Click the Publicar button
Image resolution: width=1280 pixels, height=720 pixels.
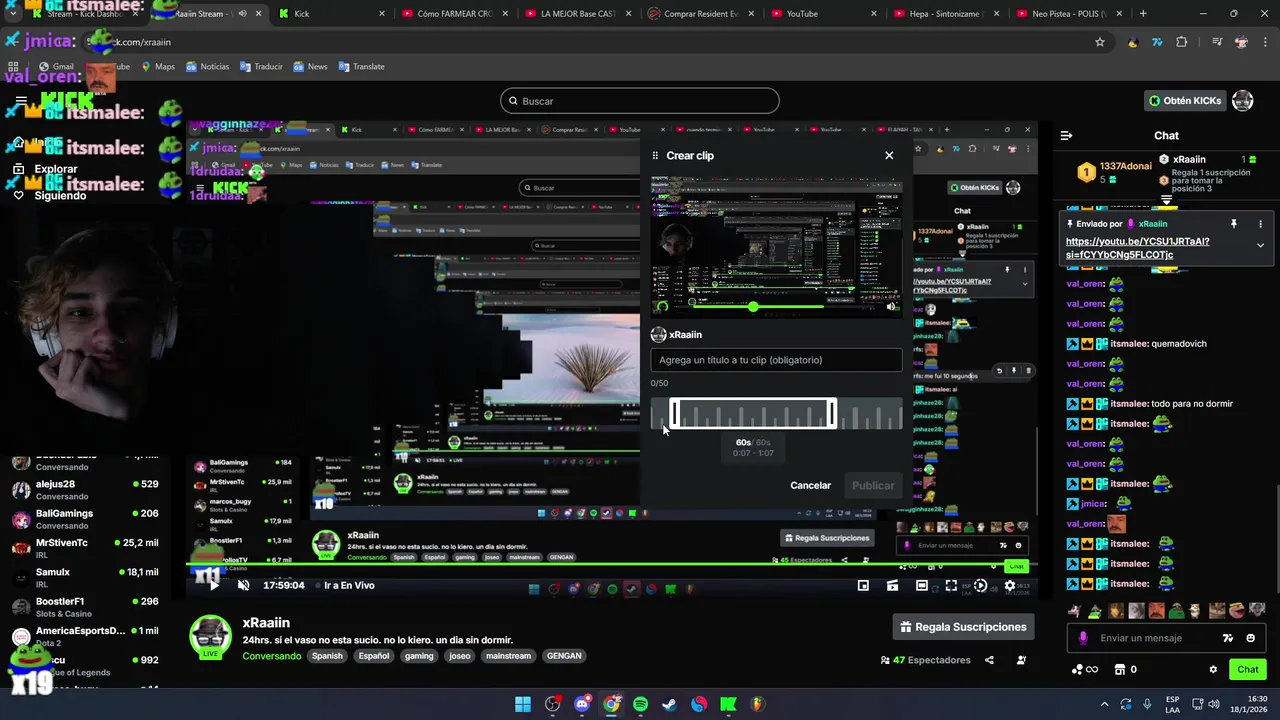pyautogui.click(x=873, y=485)
